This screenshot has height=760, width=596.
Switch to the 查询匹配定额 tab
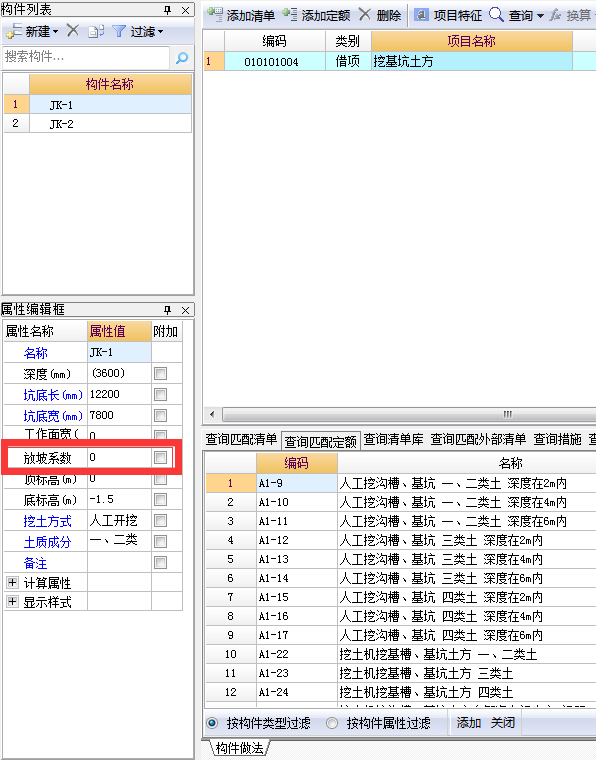(x=320, y=441)
